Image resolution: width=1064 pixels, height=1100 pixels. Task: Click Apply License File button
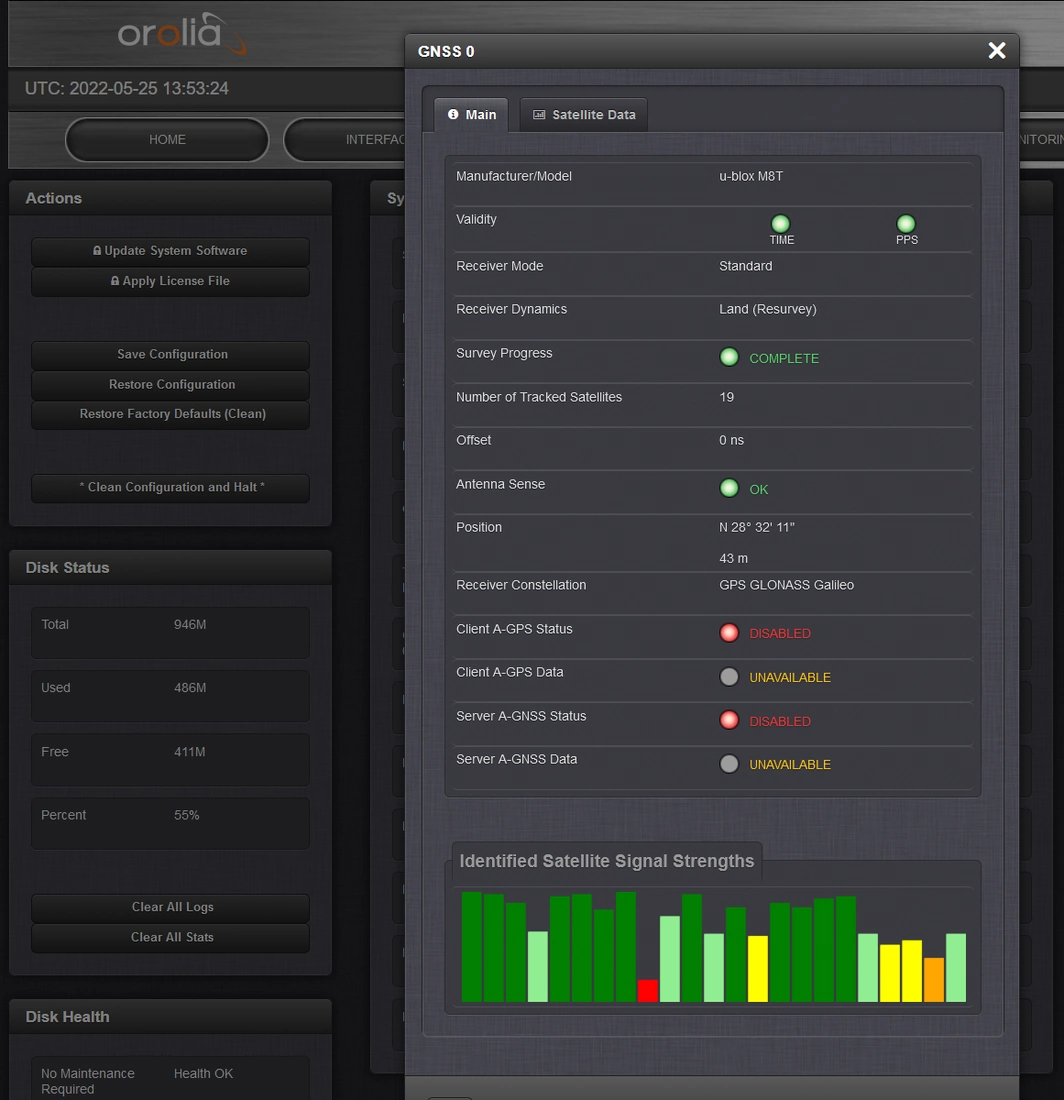[170, 281]
